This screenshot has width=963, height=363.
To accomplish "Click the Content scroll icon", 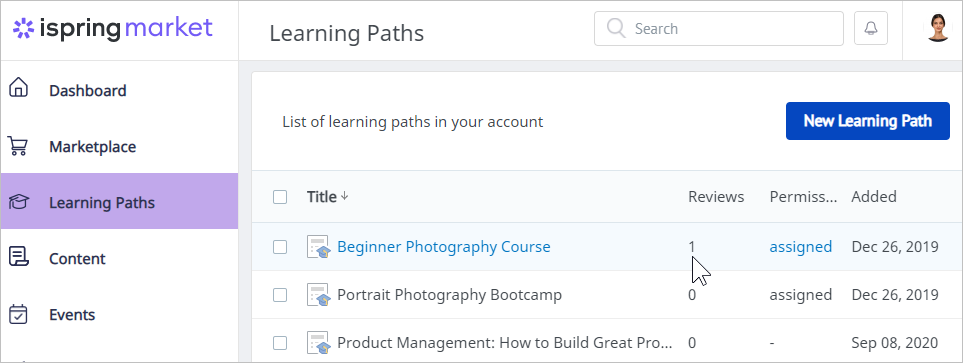I will click(18, 257).
